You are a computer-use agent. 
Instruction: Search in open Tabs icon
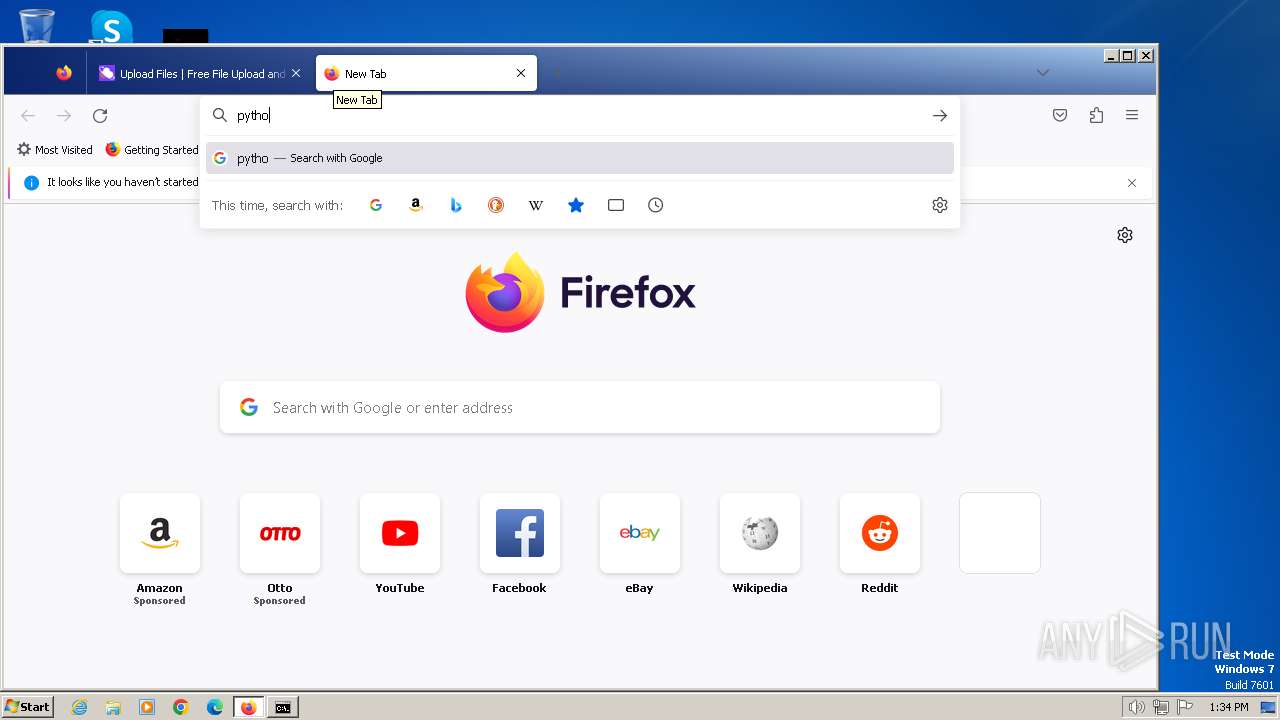click(616, 205)
